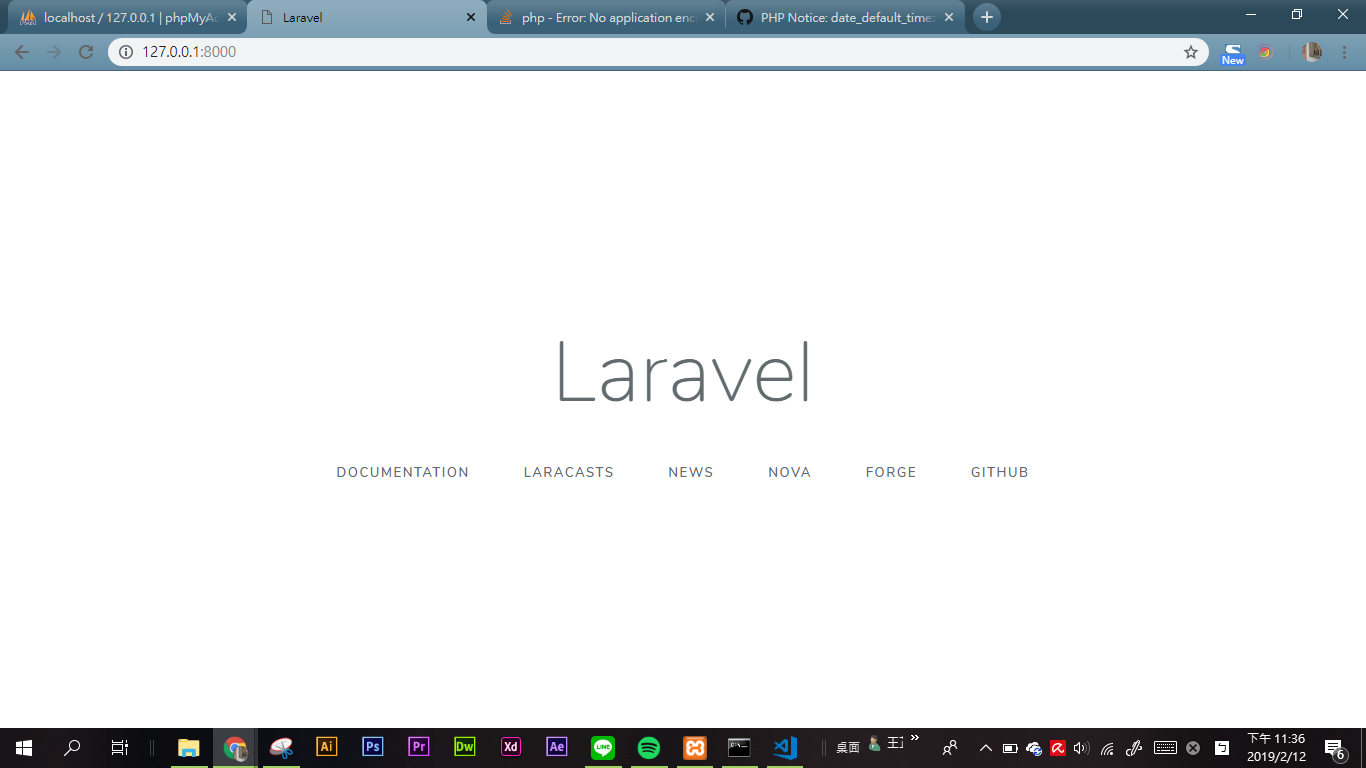Click the browser Back arrow

click(x=22, y=52)
